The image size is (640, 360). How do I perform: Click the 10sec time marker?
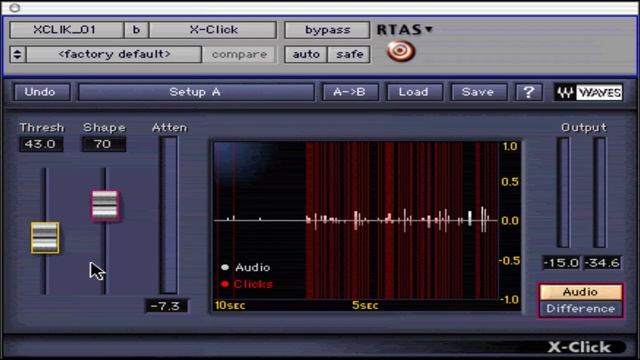click(230, 305)
